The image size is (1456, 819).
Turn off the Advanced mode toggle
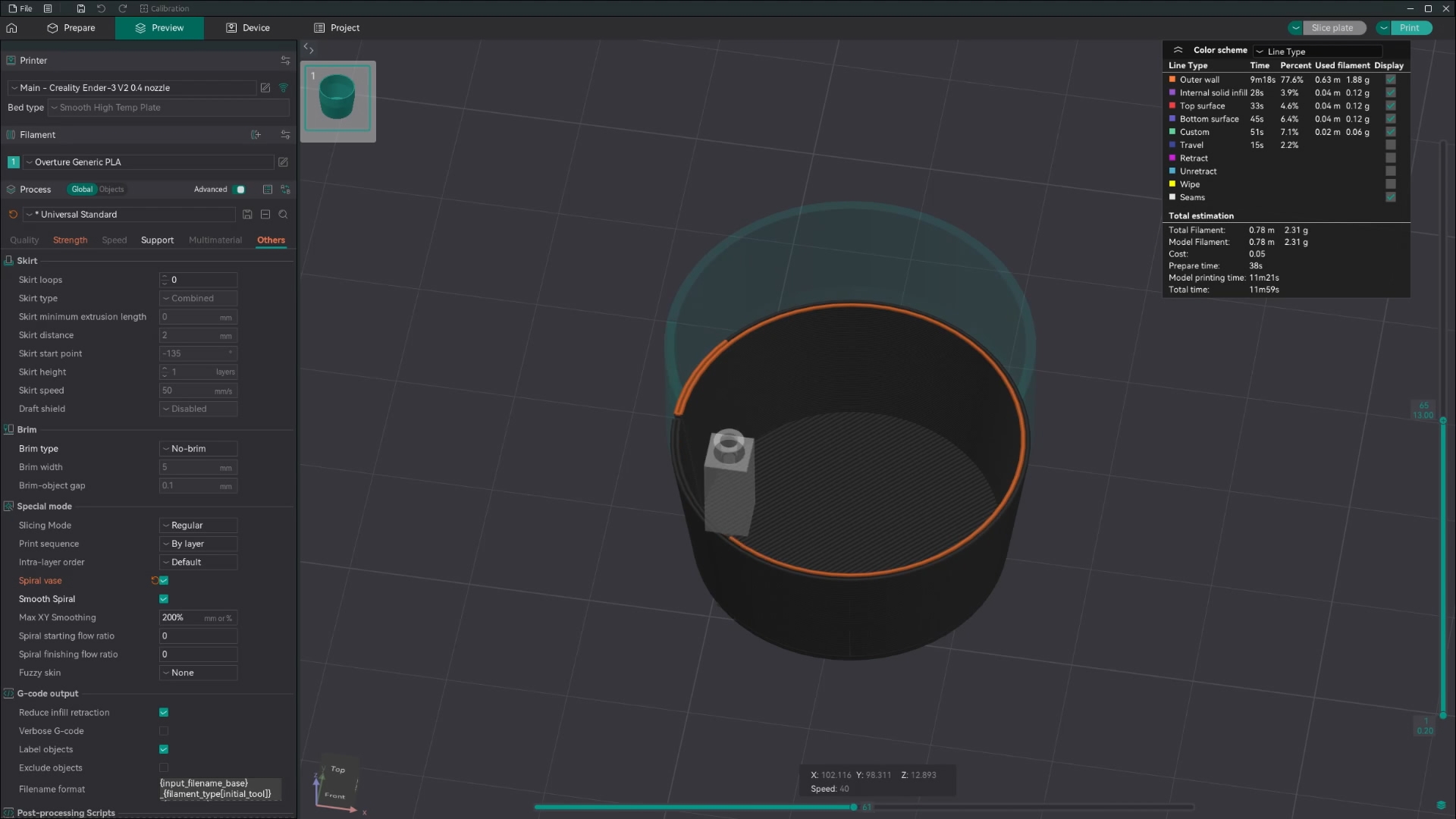point(240,190)
